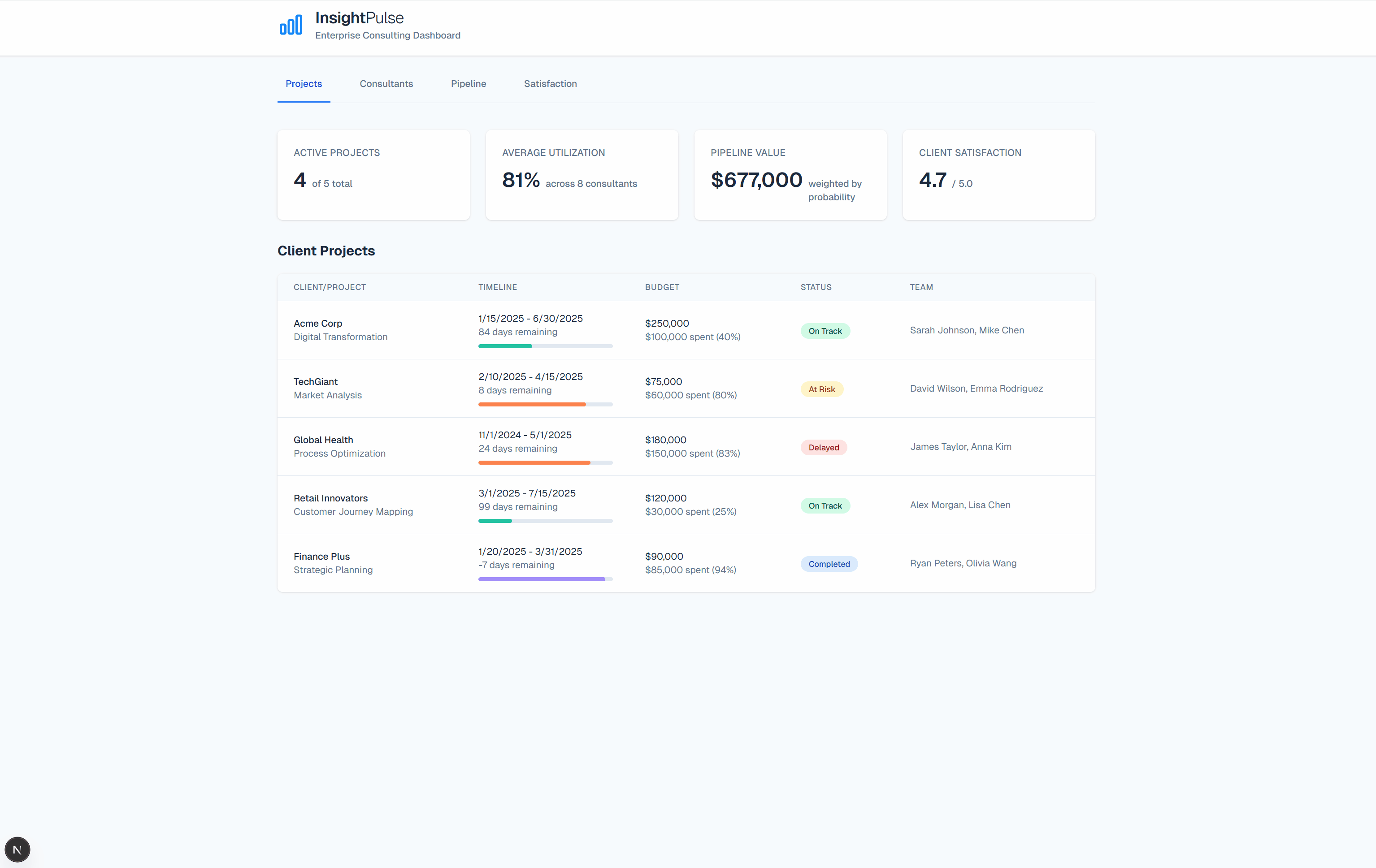Click the InsightPulse title text
Viewport: 1376px width, 868px height.
click(359, 18)
